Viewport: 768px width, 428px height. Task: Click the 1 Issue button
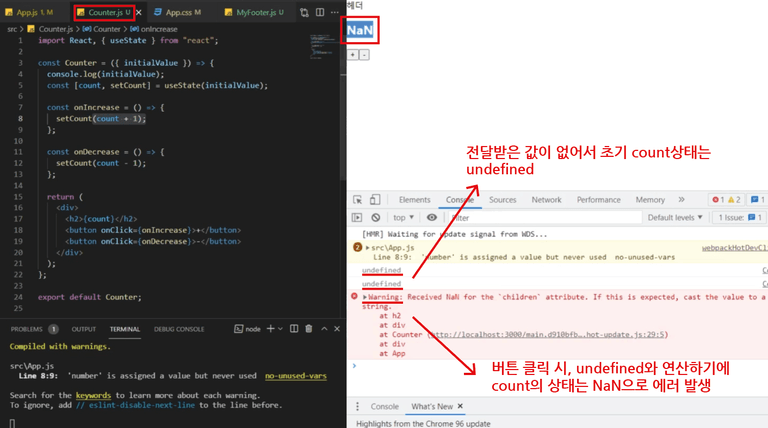(x=740, y=217)
